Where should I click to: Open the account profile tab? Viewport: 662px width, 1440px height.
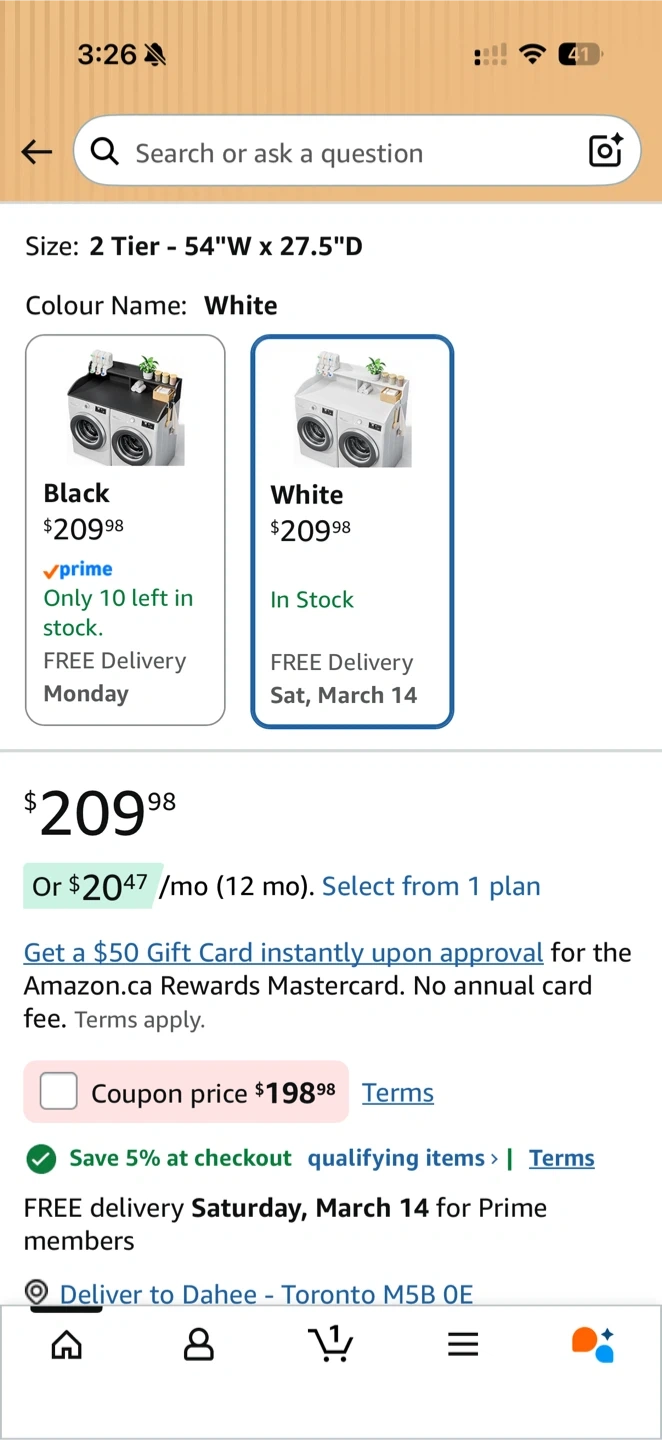click(x=199, y=1344)
